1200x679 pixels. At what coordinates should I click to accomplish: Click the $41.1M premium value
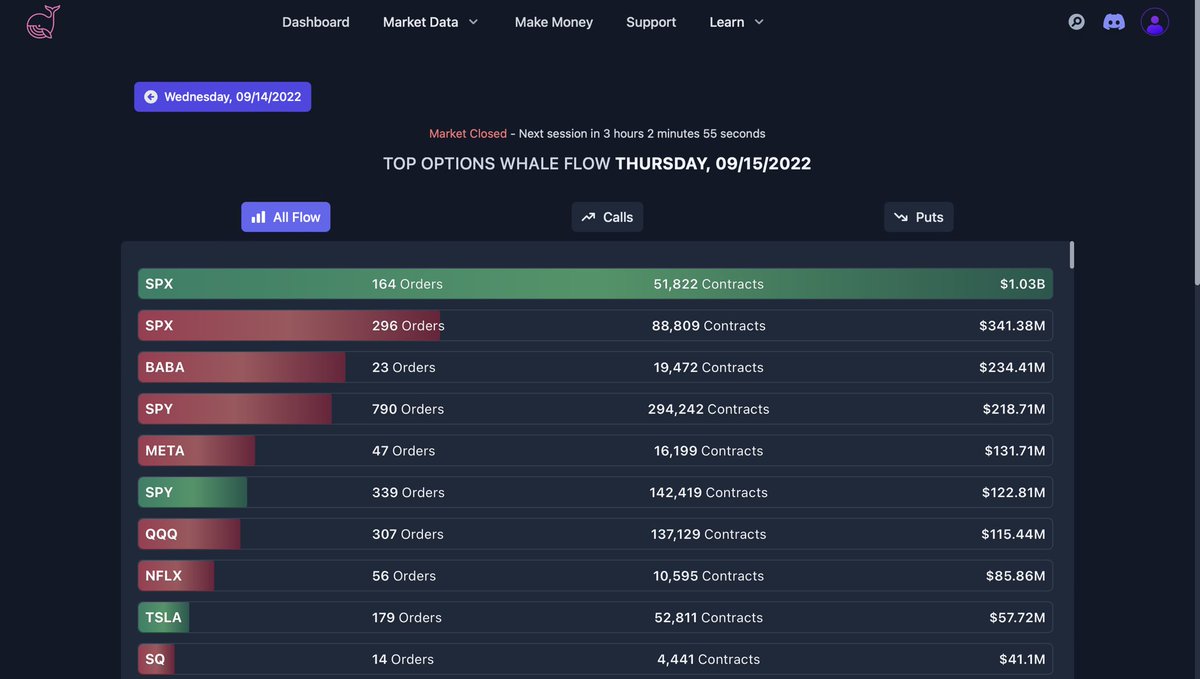point(1022,659)
